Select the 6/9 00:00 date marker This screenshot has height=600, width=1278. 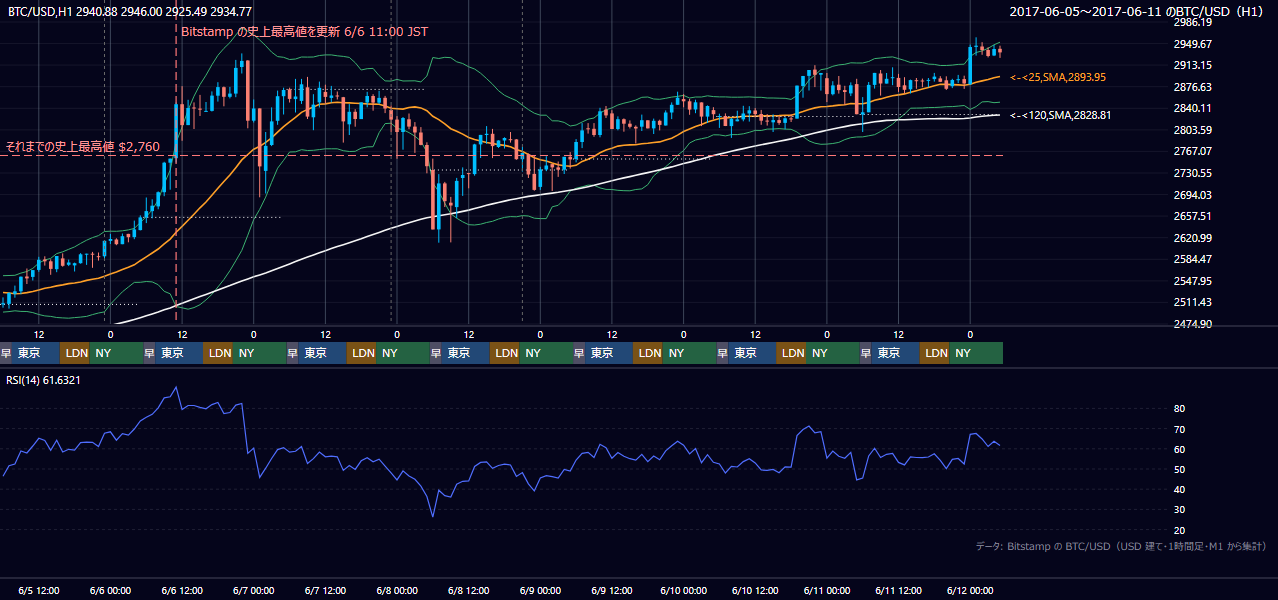click(540, 590)
